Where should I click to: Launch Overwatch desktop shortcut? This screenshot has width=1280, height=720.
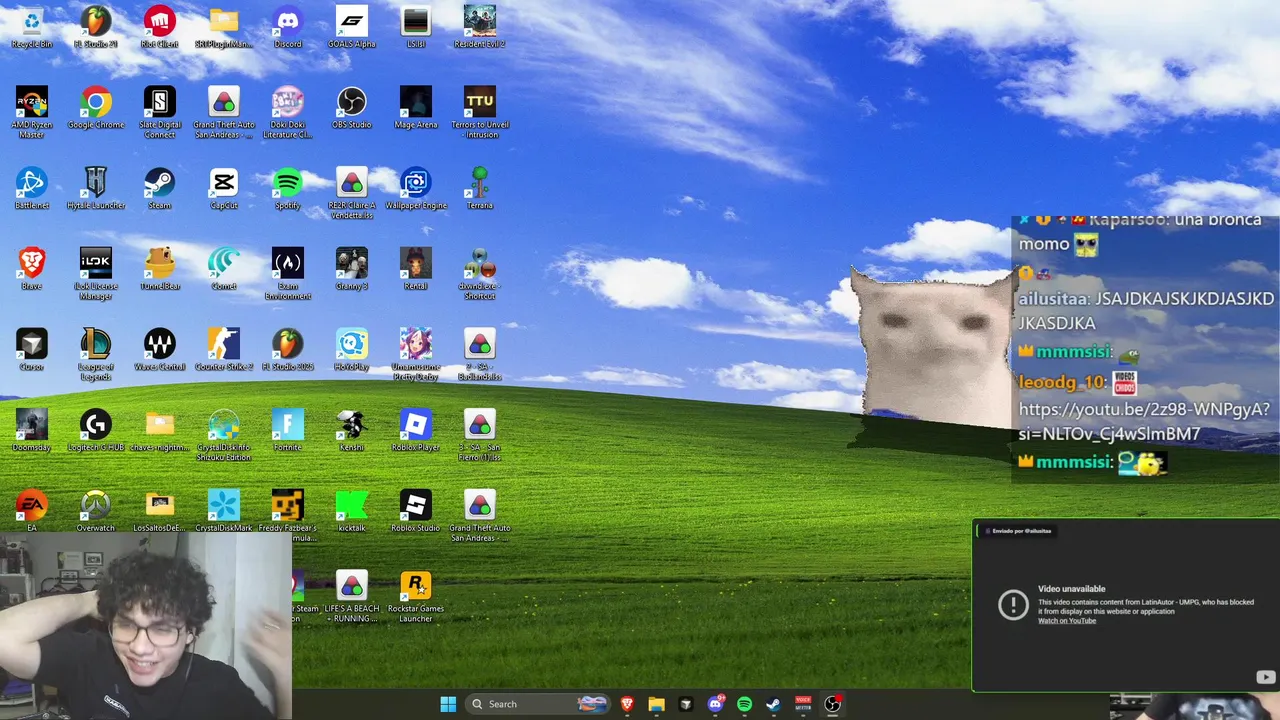pos(96,510)
